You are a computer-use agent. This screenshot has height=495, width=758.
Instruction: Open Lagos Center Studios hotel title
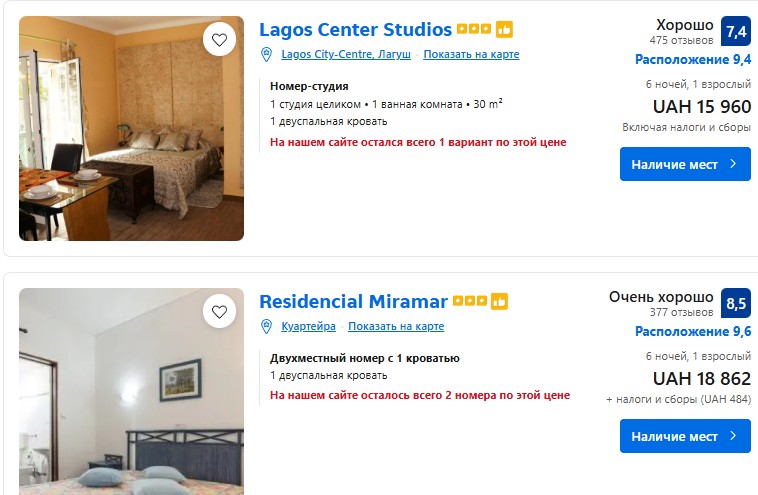[x=355, y=30]
